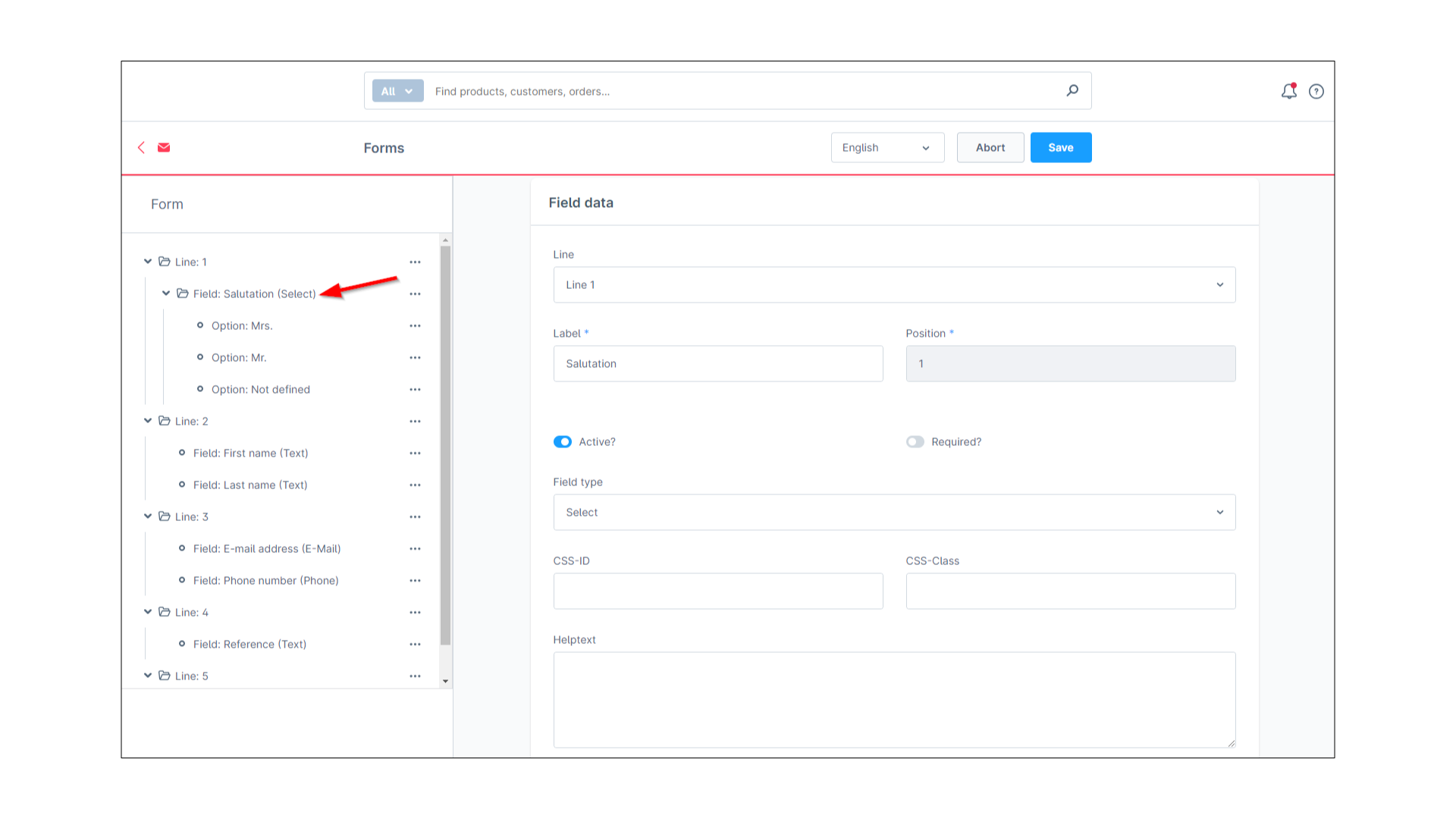Click the back arrow navigation icon
Screen dimensions: 1456x819
click(141, 147)
